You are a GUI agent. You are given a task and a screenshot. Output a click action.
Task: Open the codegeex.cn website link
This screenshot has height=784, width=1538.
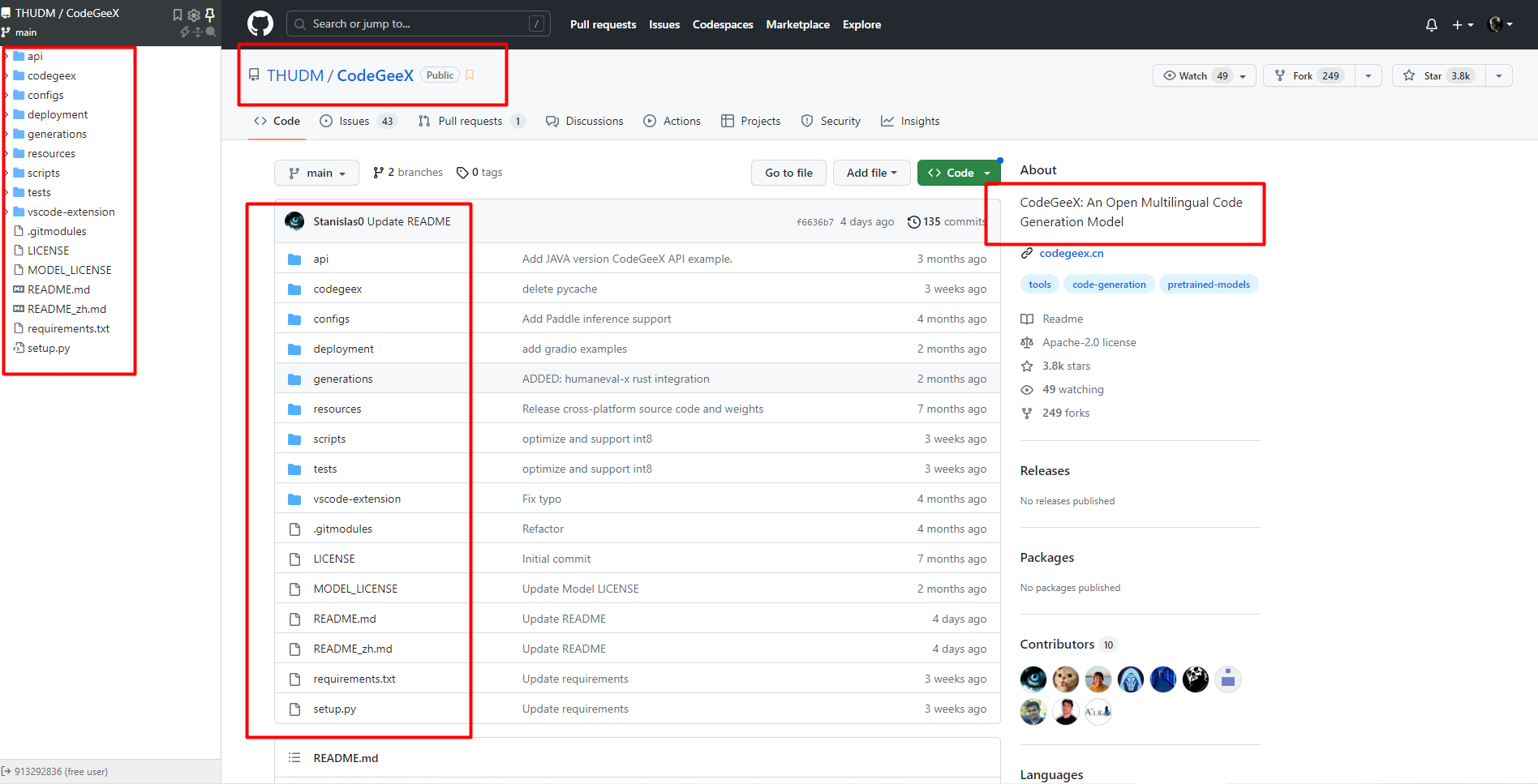pos(1072,253)
